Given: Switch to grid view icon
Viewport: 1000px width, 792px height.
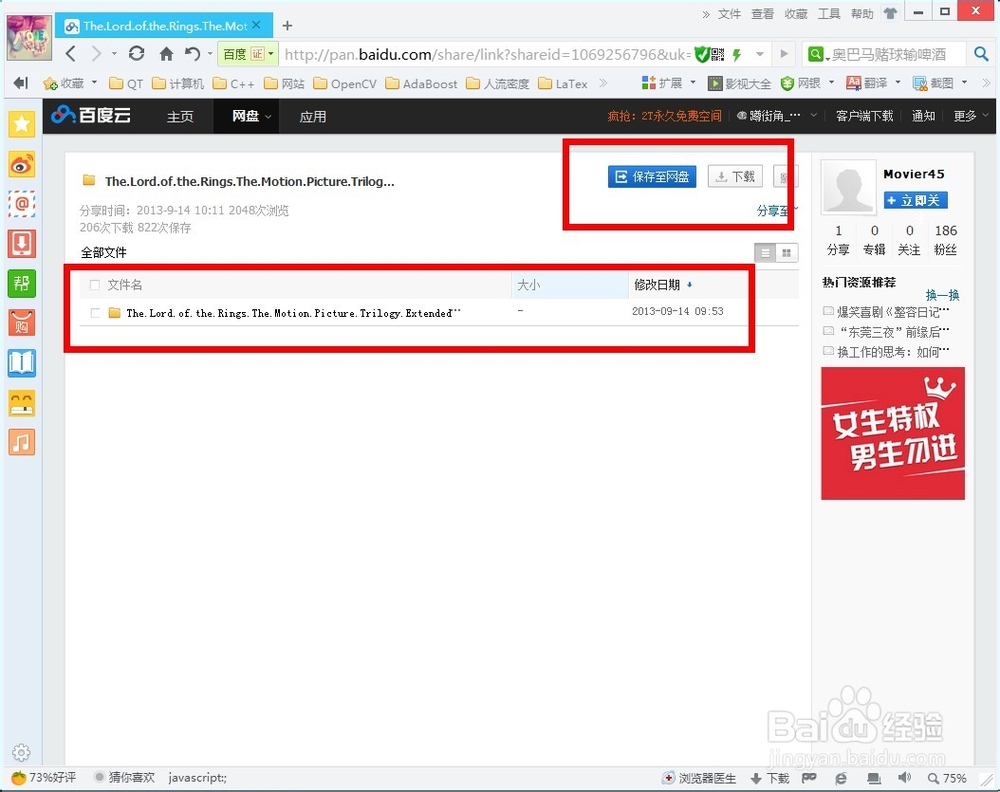Looking at the screenshot, I should 787,253.
